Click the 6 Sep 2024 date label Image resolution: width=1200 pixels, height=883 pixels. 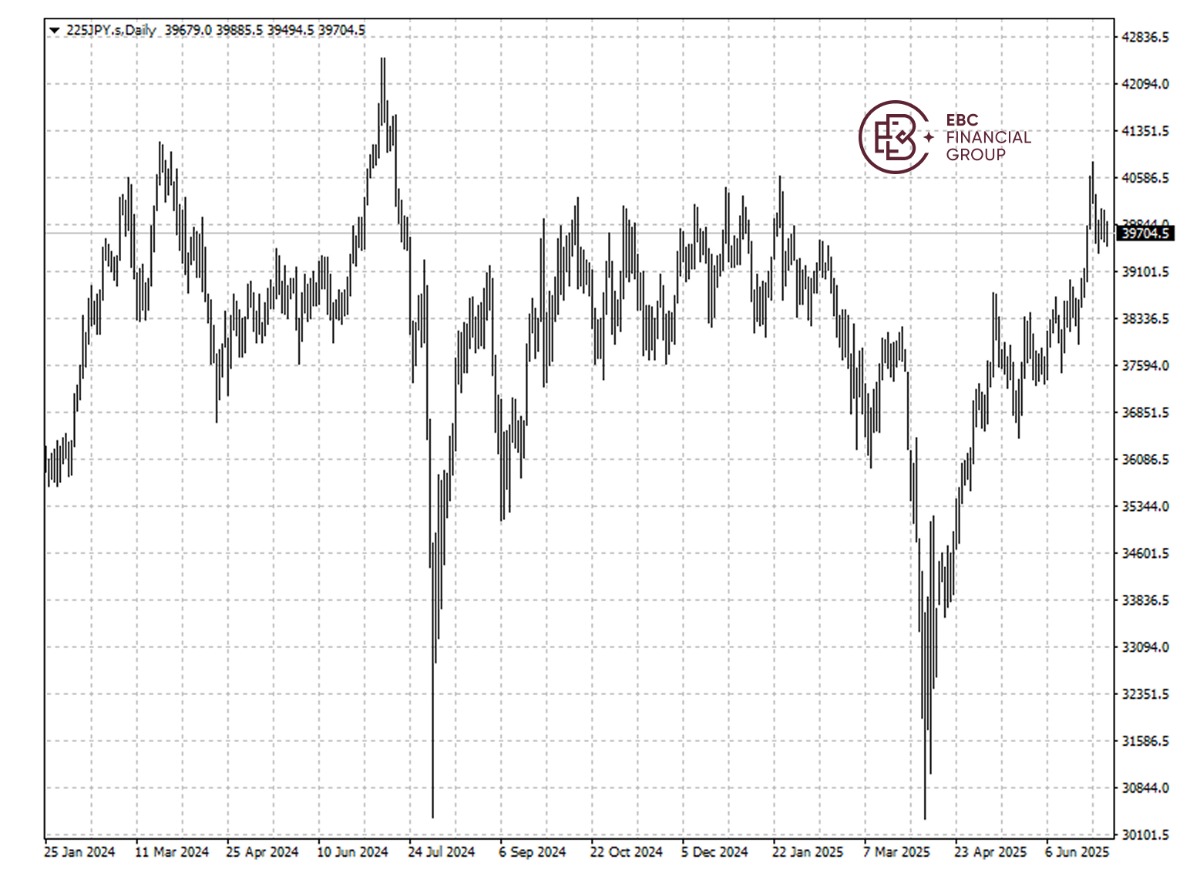point(533,853)
